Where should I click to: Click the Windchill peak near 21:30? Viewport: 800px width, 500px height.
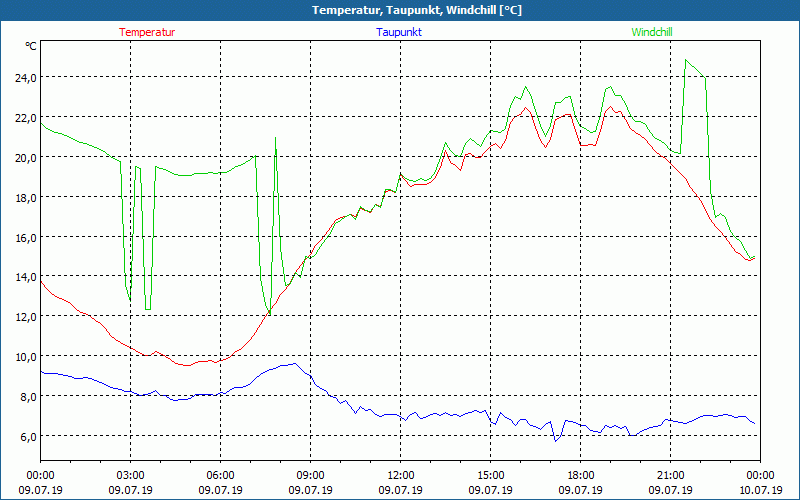pyautogui.click(x=686, y=60)
